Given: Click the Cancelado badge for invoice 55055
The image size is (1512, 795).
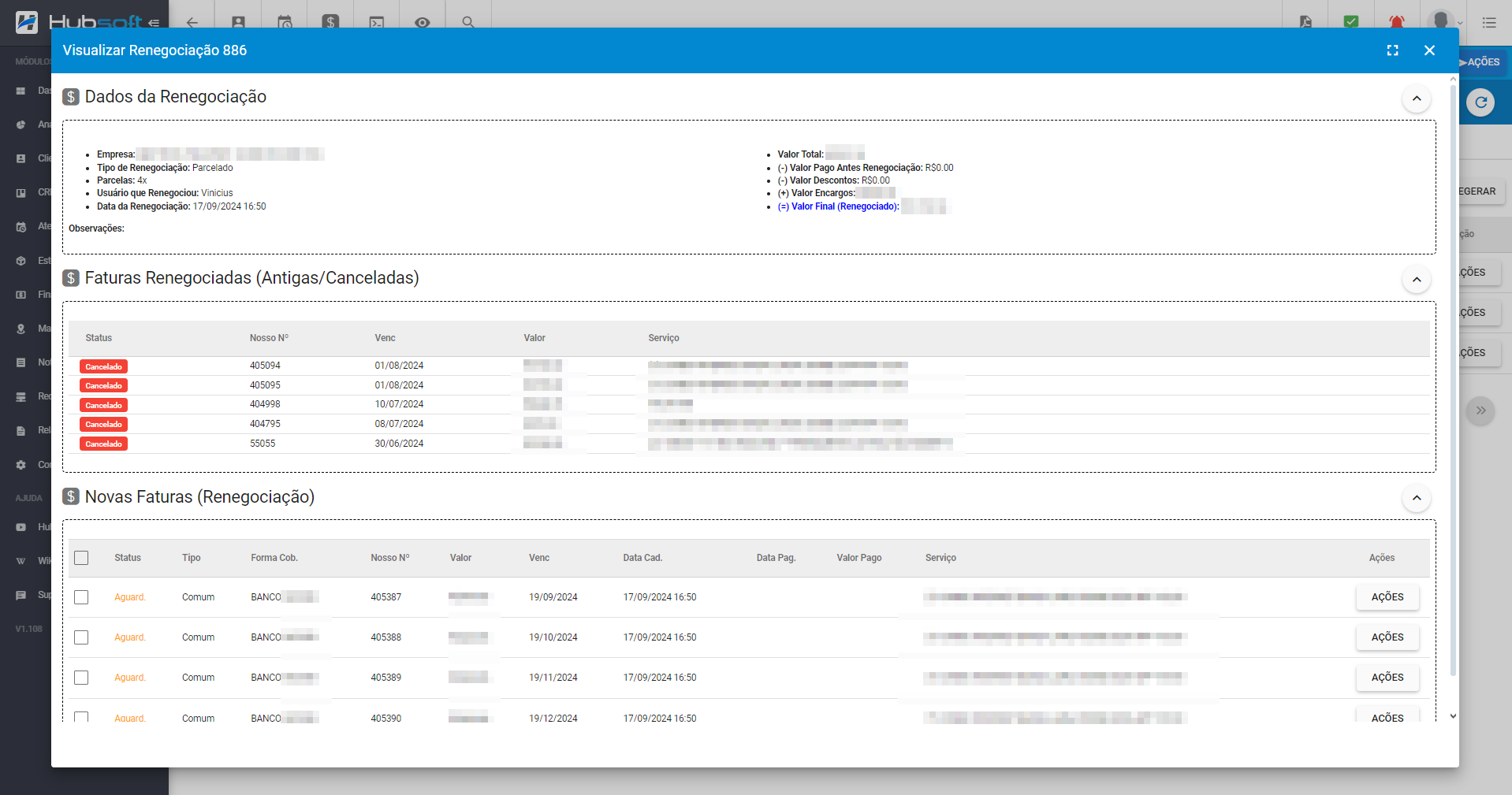Looking at the screenshot, I should click(103, 444).
